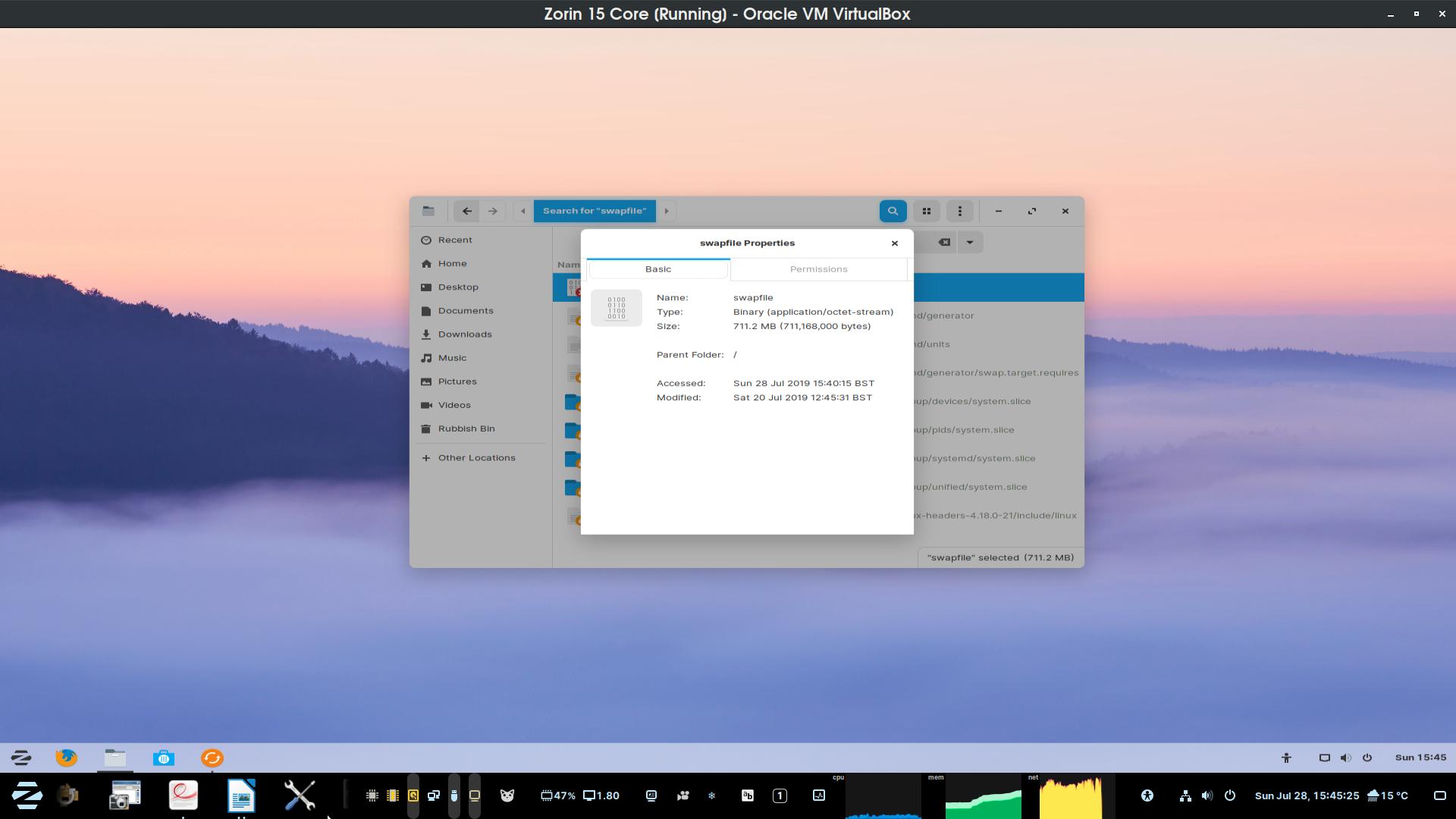Image resolution: width=1456 pixels, height=819 pixels.
Task: Open the Zorin menu in guest panel
Action: tap(21, 758)
